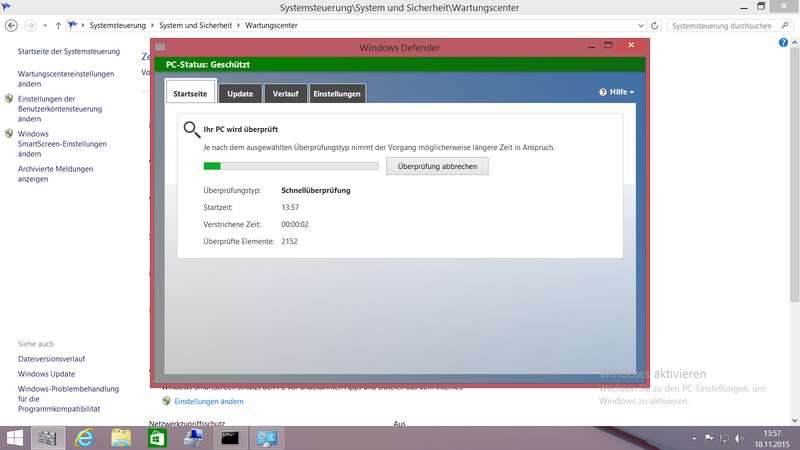Viewport: 800px width, 450px height.
Task: Open Windows SmartScreen-Einstellungen ändern link
Action: coord(62,144)
